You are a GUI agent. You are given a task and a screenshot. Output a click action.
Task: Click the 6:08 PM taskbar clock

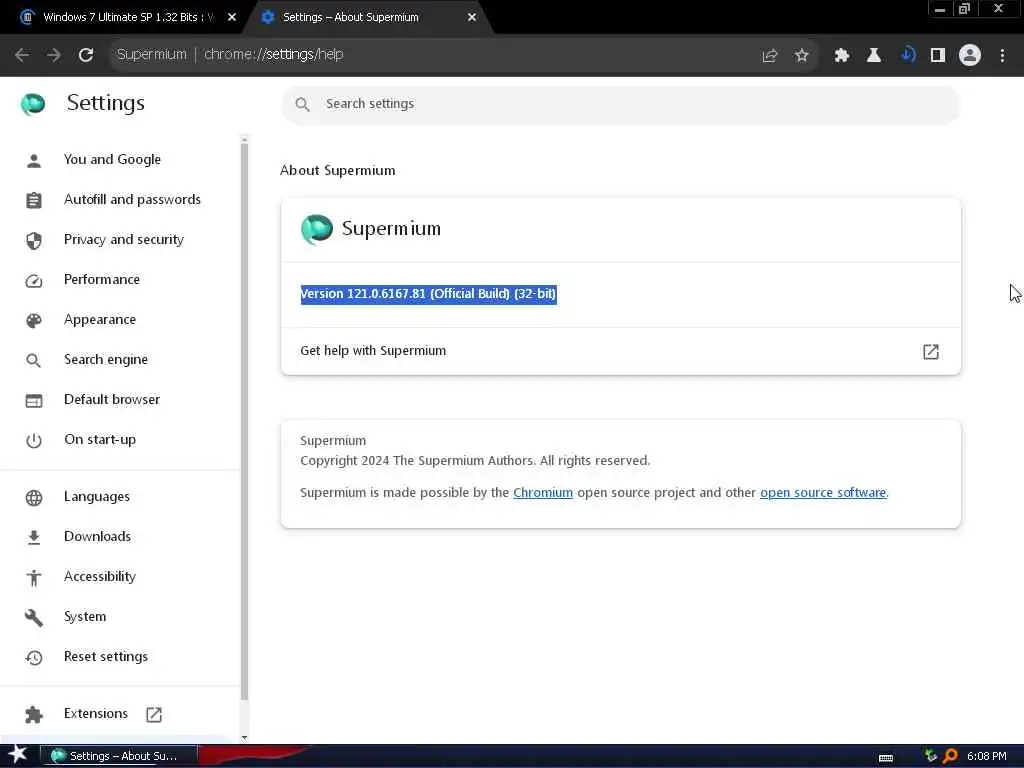point(986,756)
